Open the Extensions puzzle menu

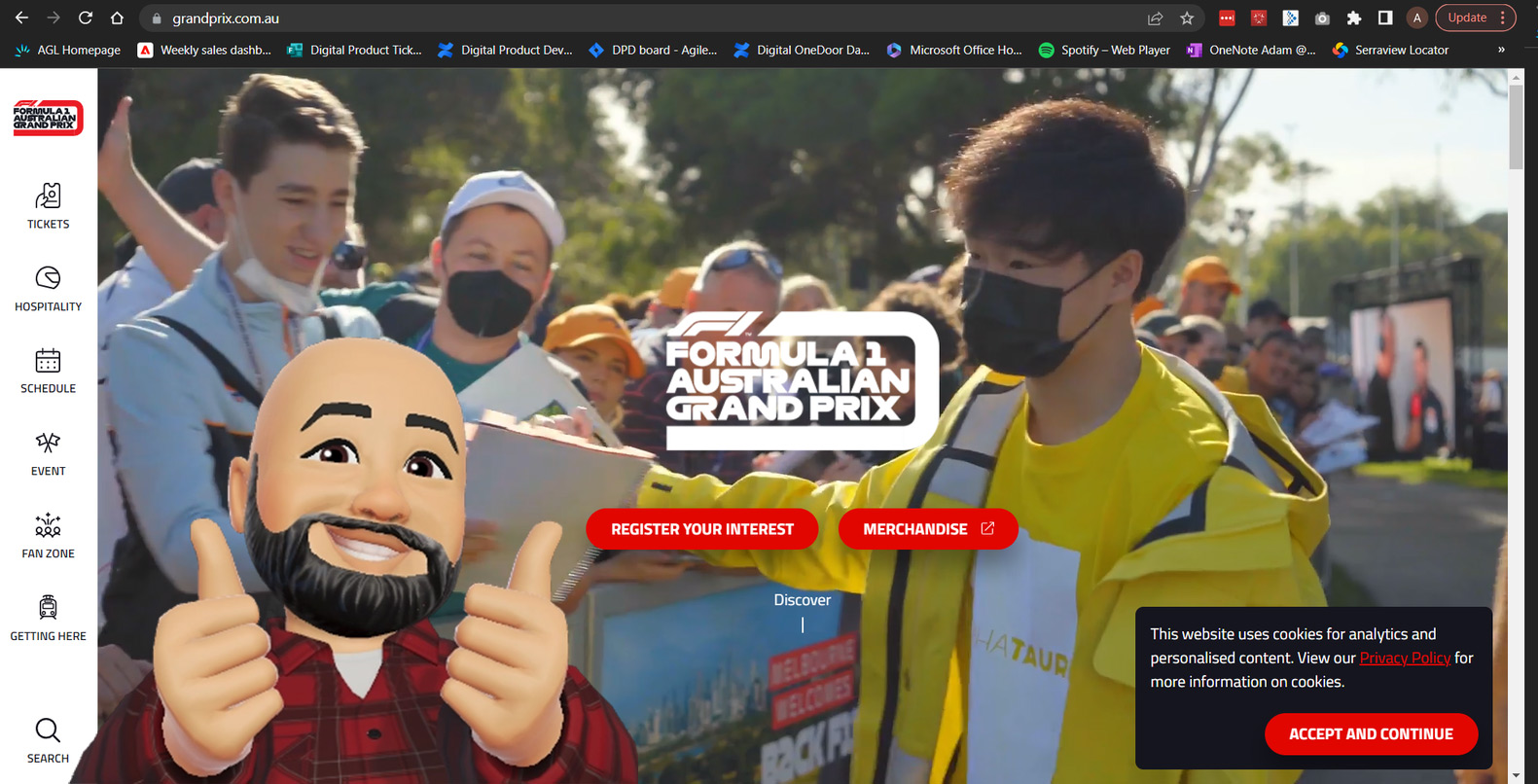point(1354,18)
